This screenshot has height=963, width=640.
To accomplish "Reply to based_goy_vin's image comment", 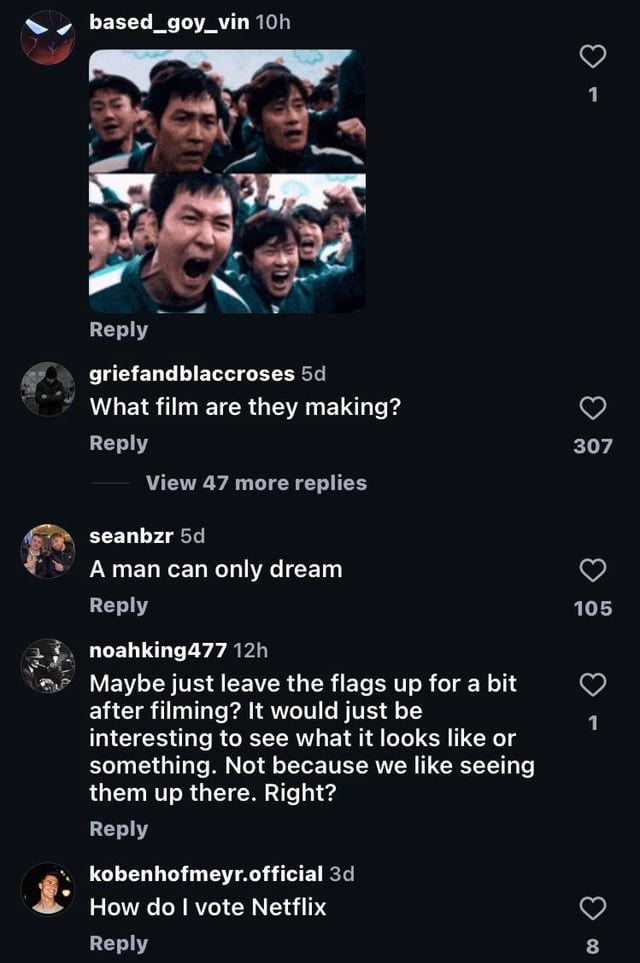I will [118, 329].
